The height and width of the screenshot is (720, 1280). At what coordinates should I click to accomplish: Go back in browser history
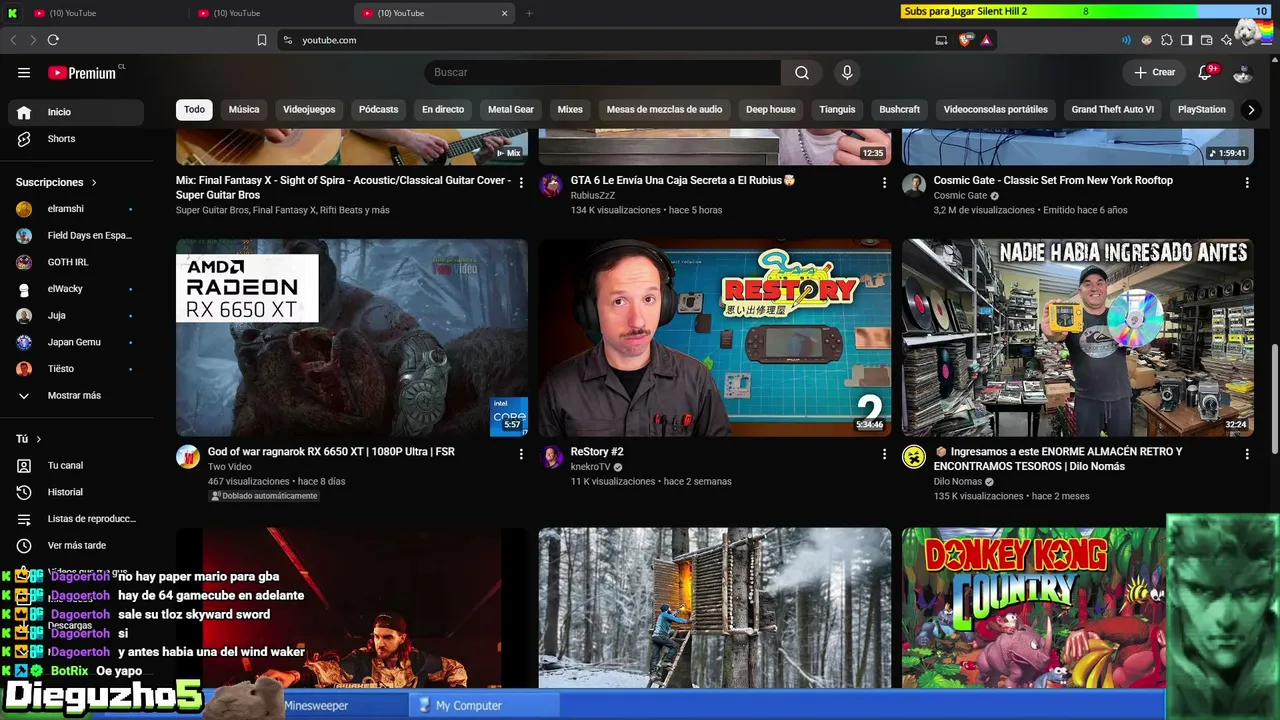(13, 40)
